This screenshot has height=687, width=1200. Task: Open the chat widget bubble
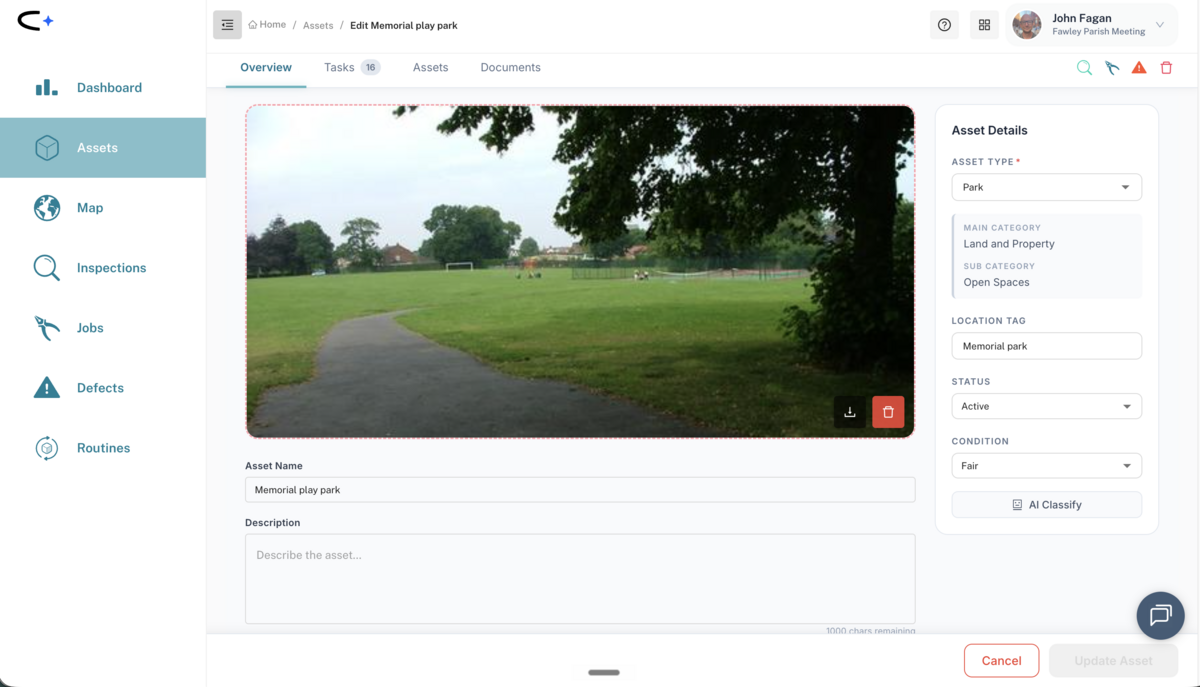(1161, 615)
